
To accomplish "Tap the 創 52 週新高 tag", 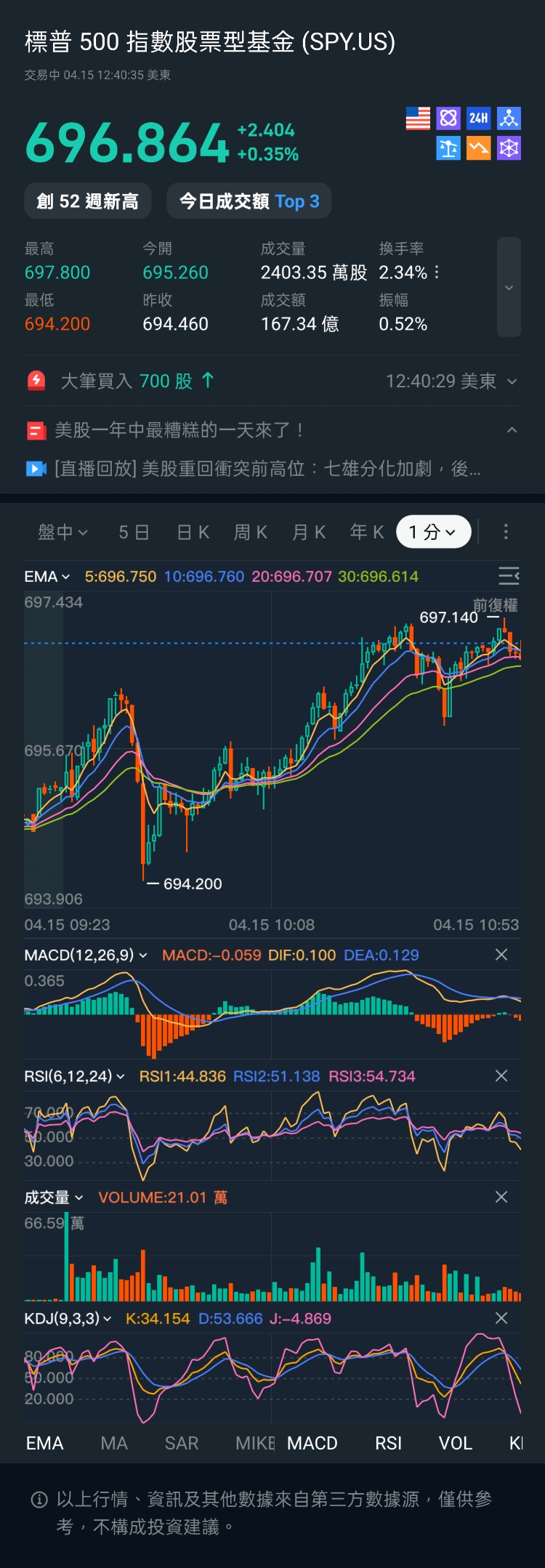I will pyautogui.click(x=87, y=201).
